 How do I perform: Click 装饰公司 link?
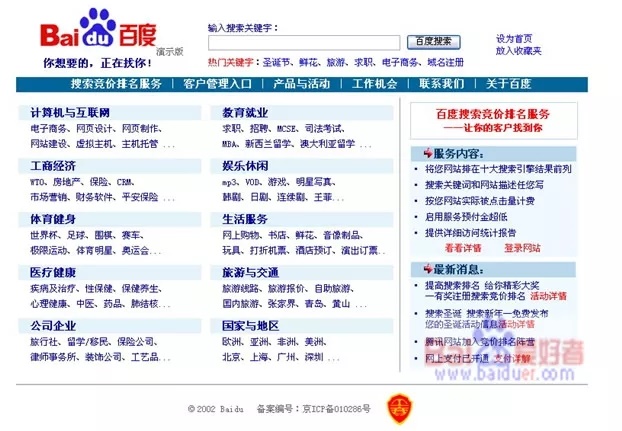pyautogui.click(x=103, y=357)
